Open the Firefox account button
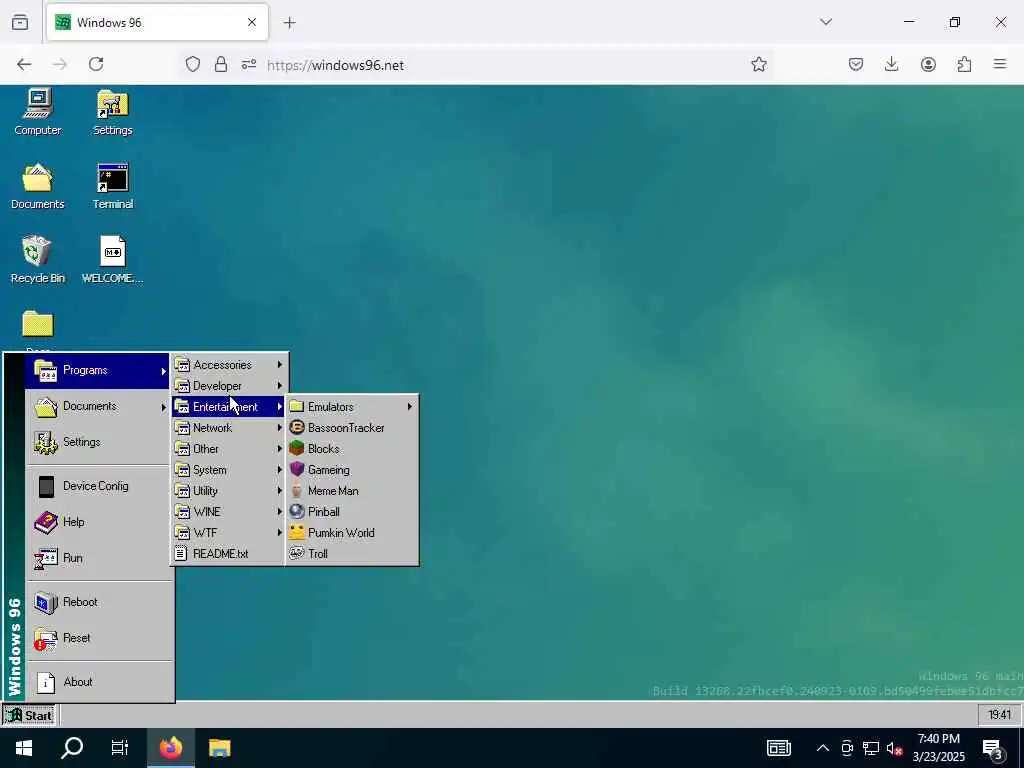This screenshot has height=768, width=1024. coord(928,64)
